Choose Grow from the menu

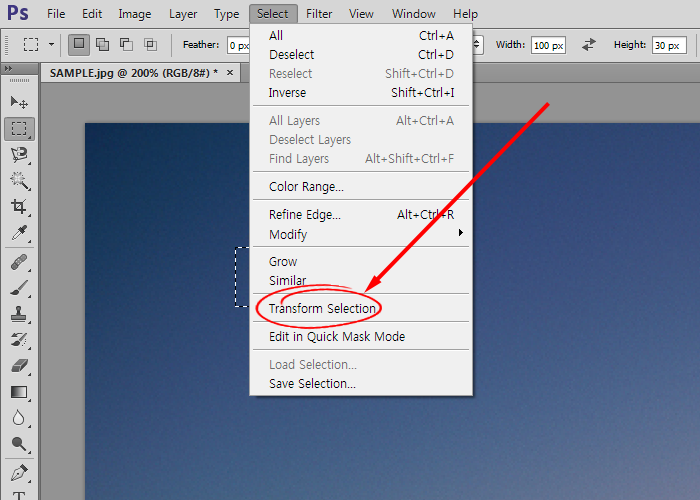tap(361, 262)
